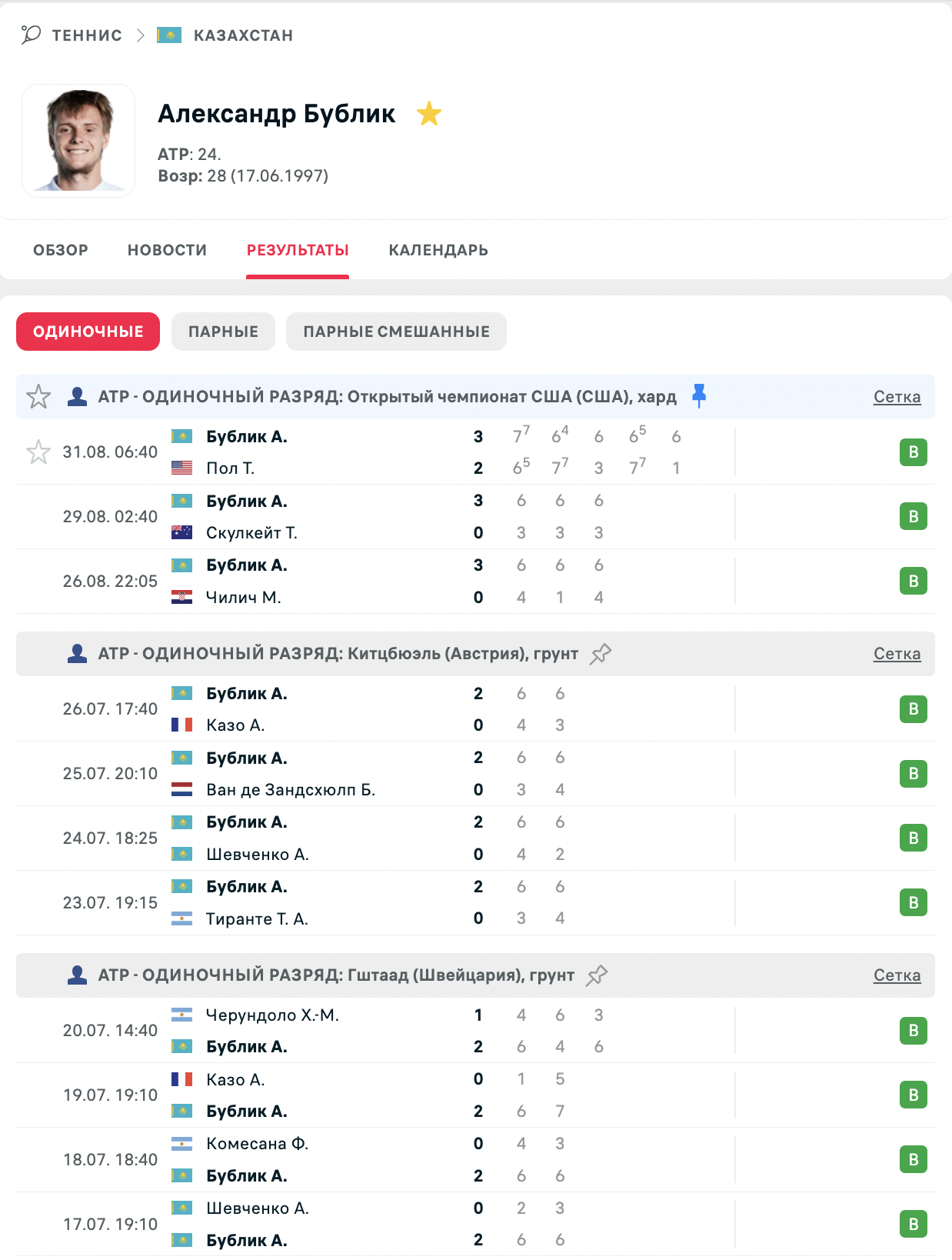Switch to the НОВОСТИ tab
Screen dimensions: 952x1260
(168, 250)
